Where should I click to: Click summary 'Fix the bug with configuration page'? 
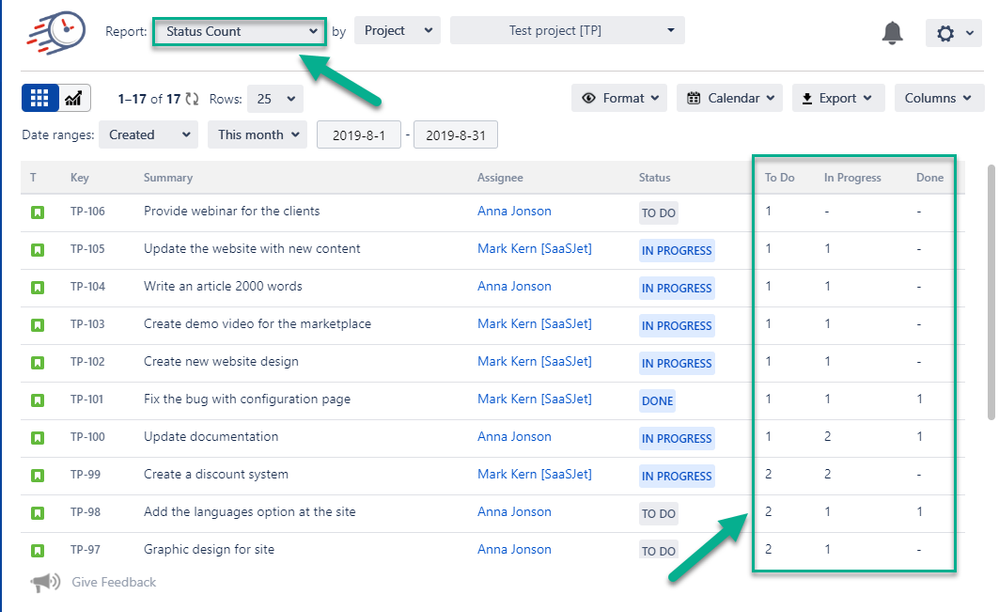coord(247,399)
